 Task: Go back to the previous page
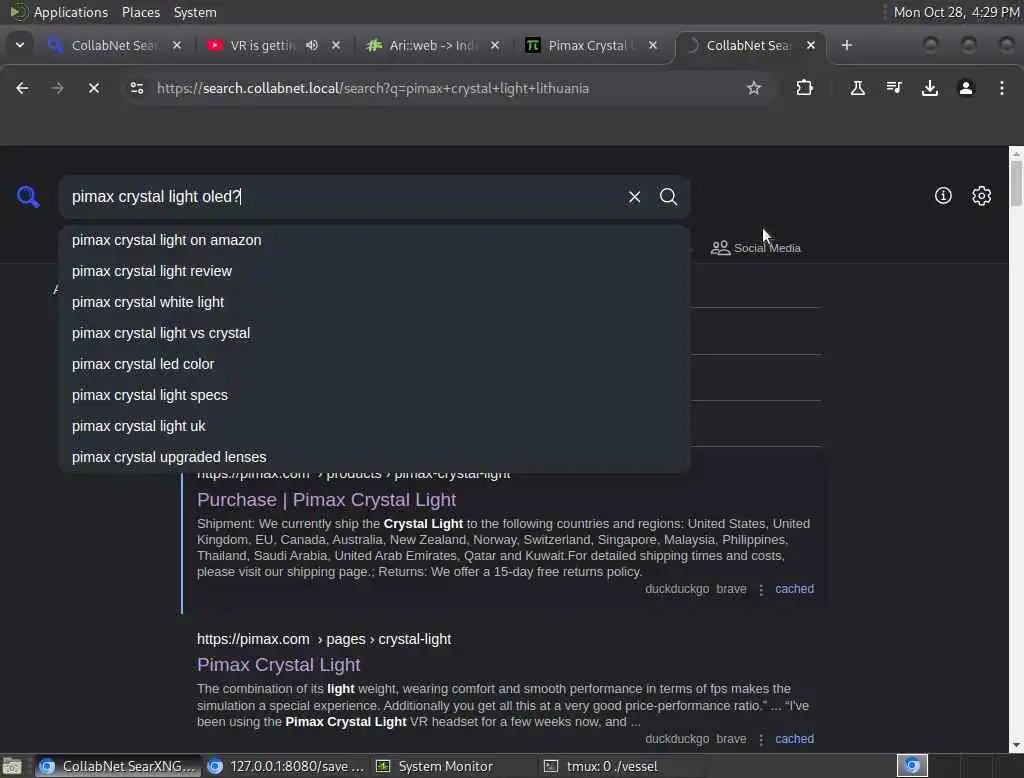(x=22, y=88)
